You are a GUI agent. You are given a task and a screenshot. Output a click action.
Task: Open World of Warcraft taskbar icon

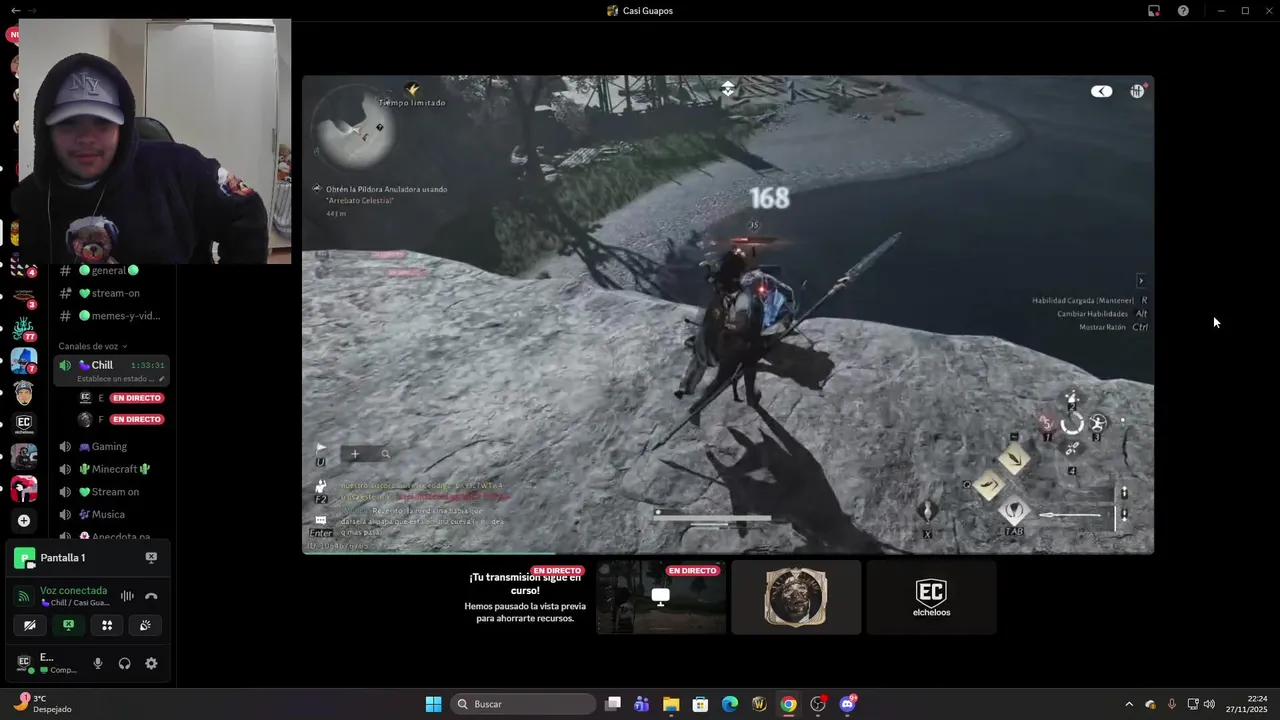coord(759,704)
